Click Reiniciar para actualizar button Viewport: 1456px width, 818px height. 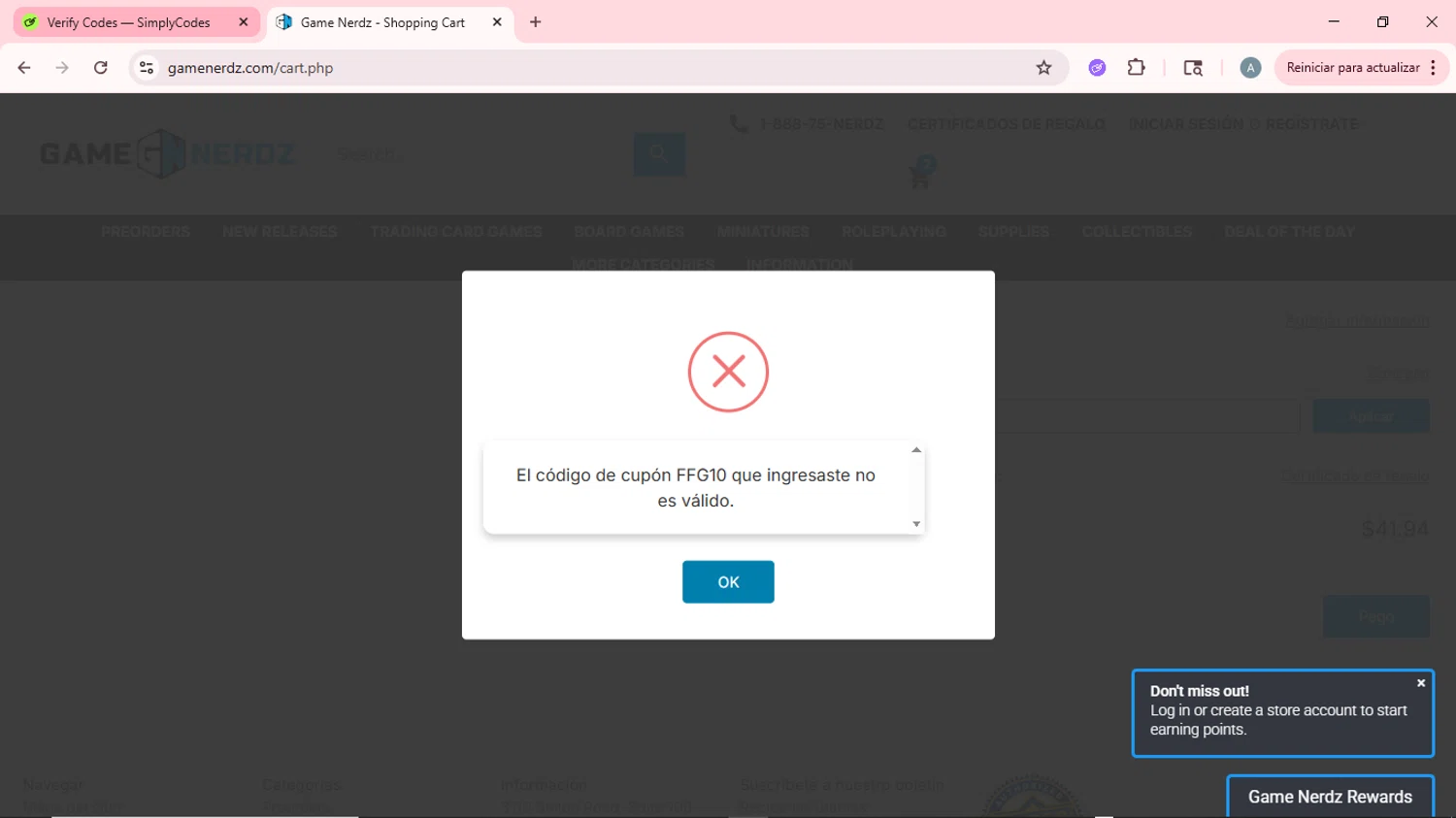pyautogui.click(x=1353, y=68)
